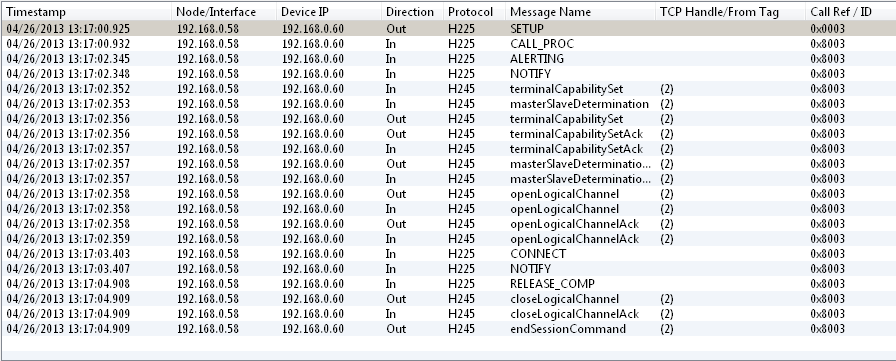Select the endSessionCommand message row
Image resolution: width=896 pixels, height=361 pixels.
click(449, 329)
